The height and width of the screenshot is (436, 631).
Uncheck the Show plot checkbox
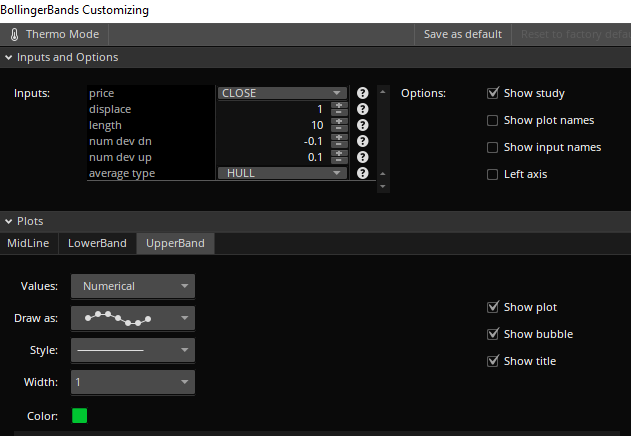[x=493, y=308]
